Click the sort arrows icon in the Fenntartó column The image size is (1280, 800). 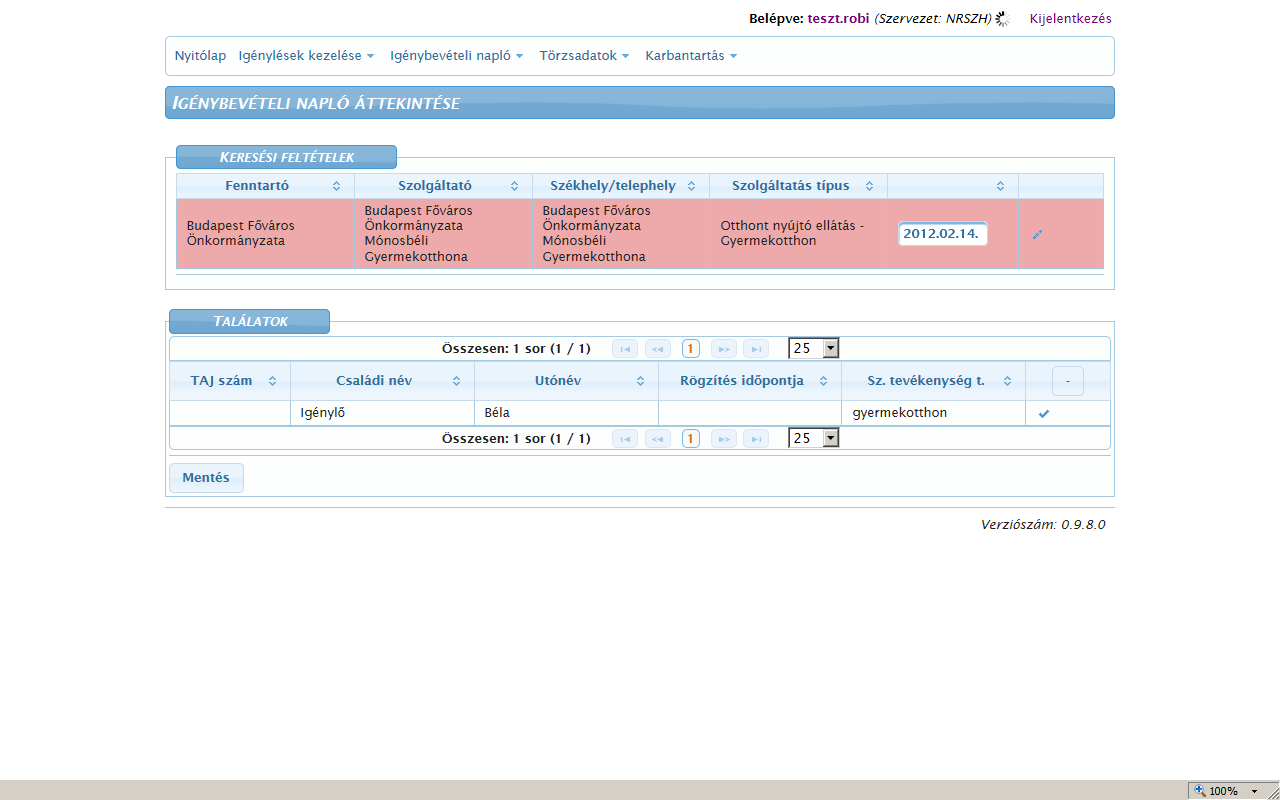(x=336, y=186)
